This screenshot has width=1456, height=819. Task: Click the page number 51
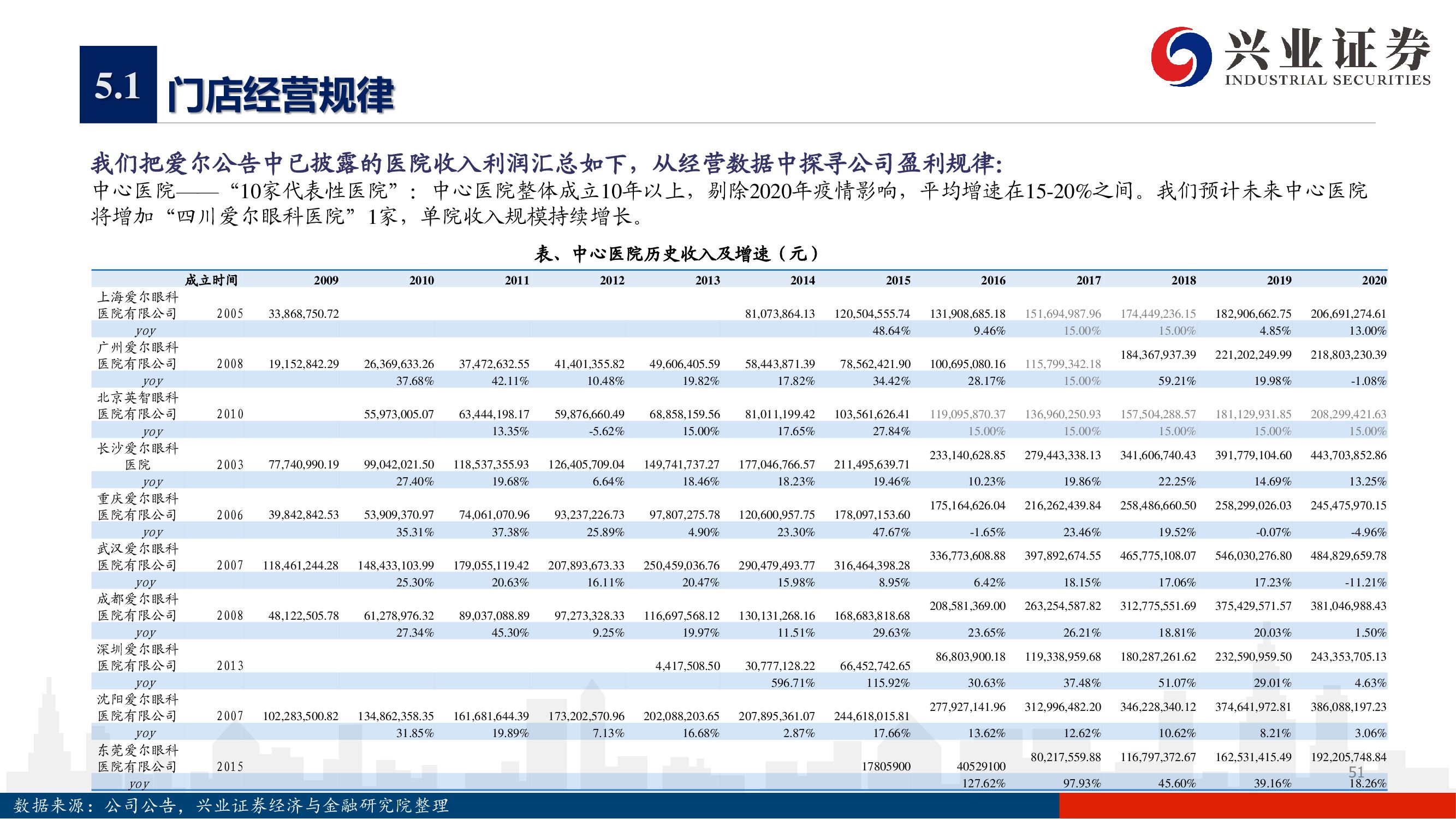pos(1357,772)
